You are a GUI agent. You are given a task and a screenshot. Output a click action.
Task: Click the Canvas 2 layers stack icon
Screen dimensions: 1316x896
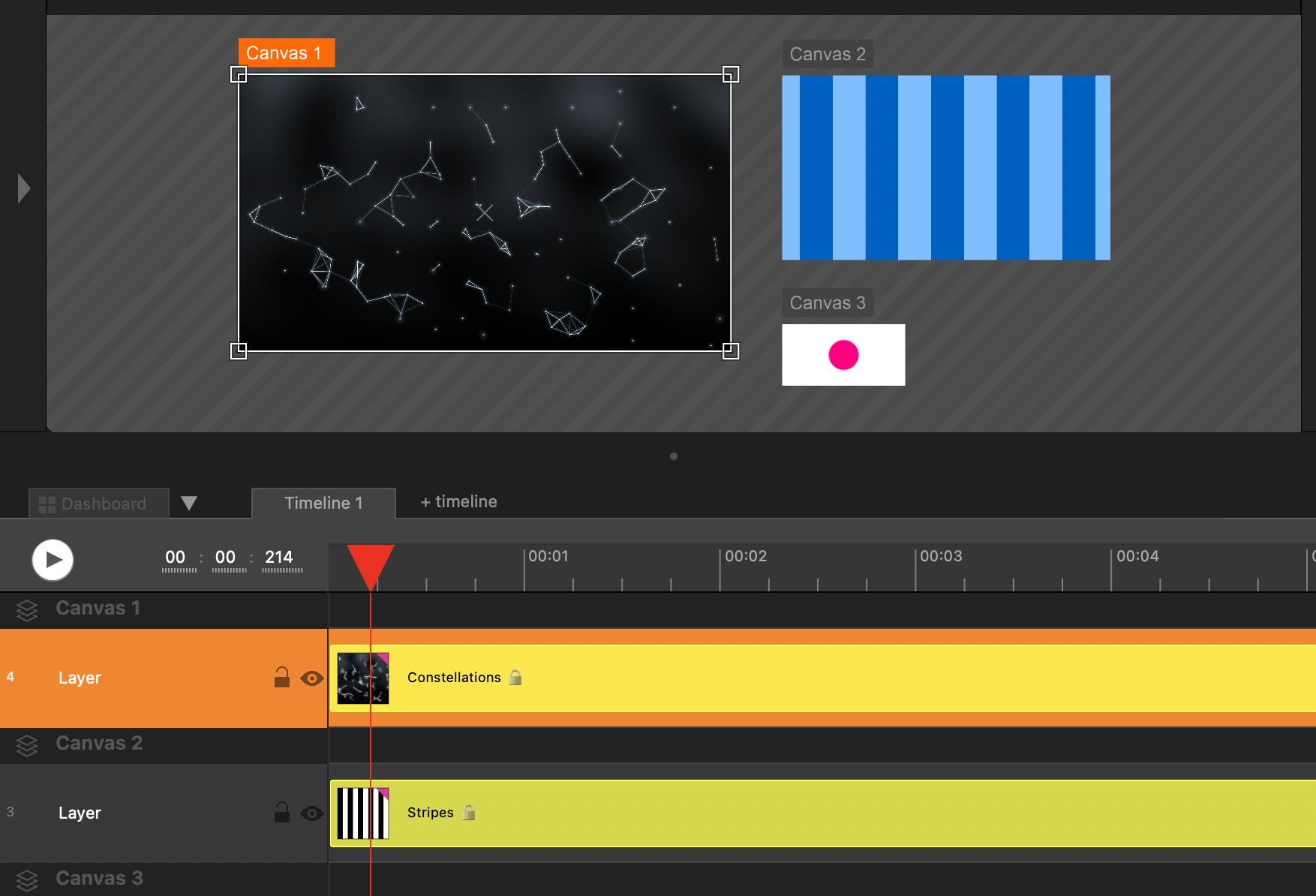pyautogui.click(x=27, y=745)
